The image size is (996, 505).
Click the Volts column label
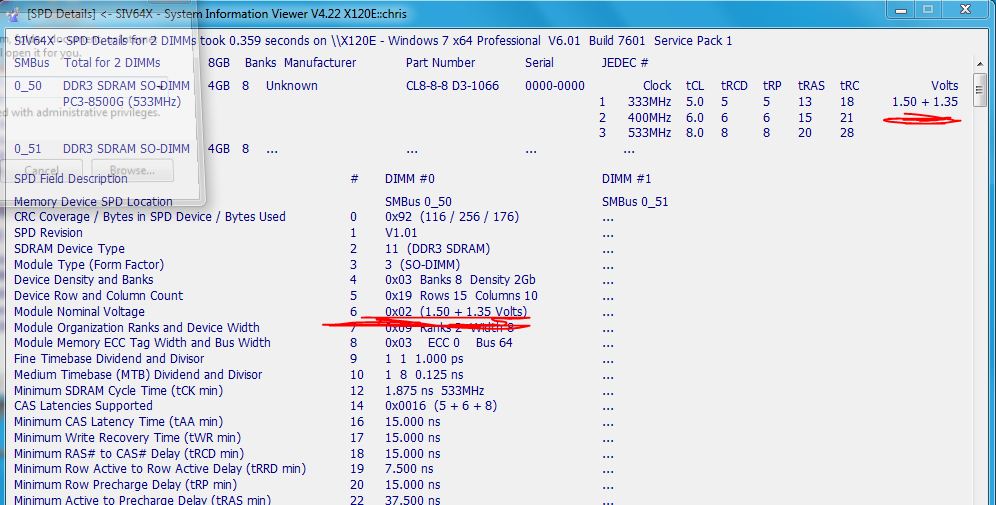click(945, 86)
